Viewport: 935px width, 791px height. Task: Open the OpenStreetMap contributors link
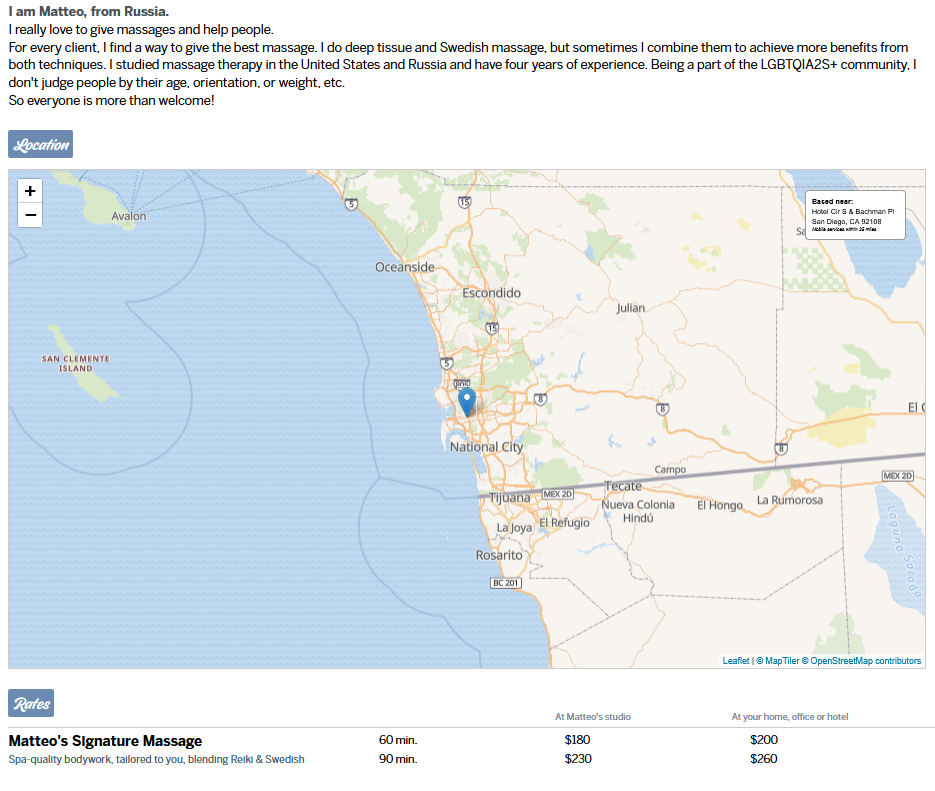pyautogui.click(x=865, y=661)
